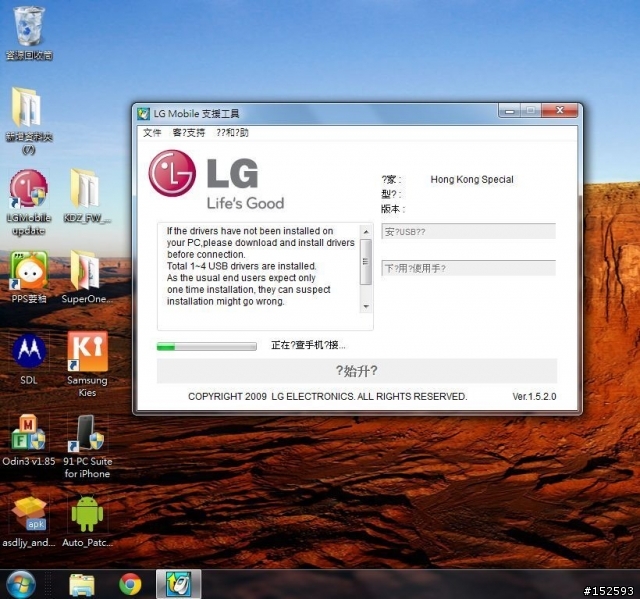
Task: Click the 安?USB?? button
Action: (469, 231)
